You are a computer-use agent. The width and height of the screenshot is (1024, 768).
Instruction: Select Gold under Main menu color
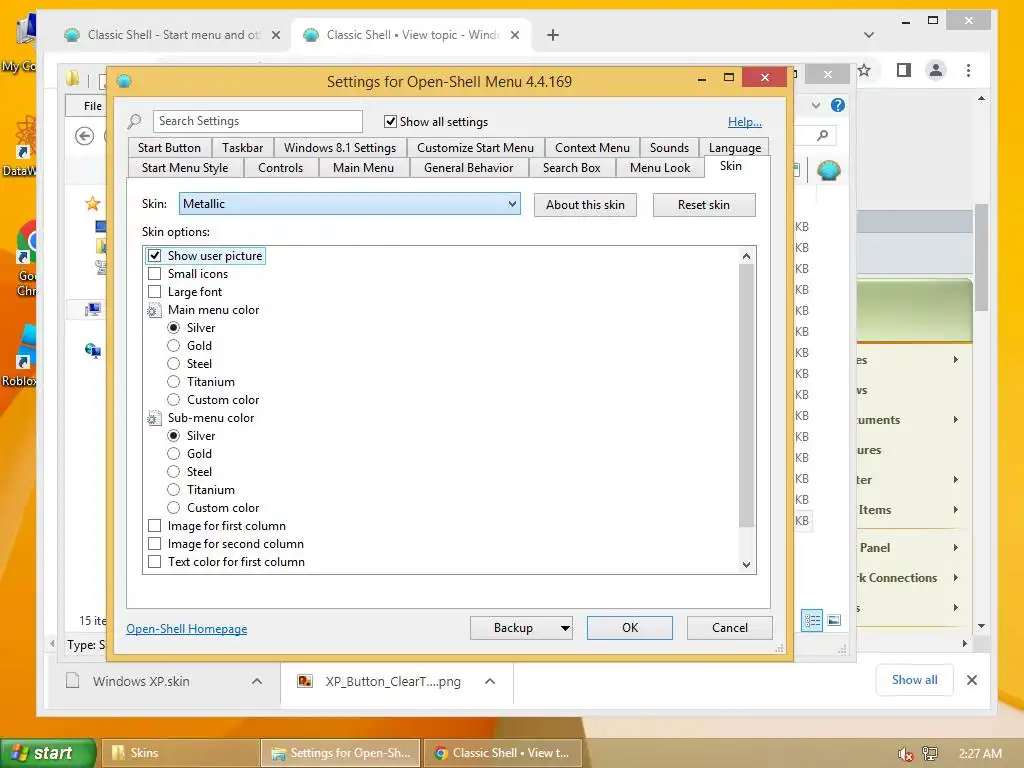pos(173,345)
